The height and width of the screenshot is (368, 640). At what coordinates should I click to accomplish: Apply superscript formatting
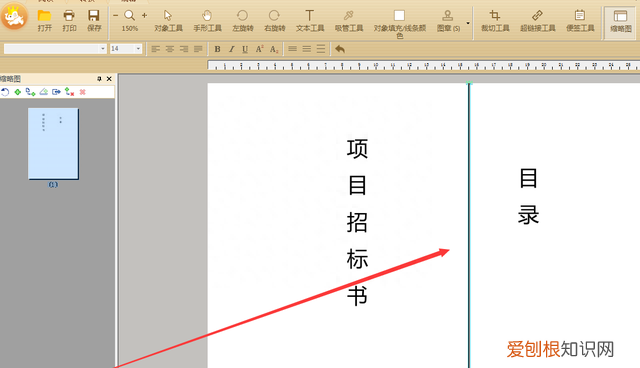click(259, 49)
